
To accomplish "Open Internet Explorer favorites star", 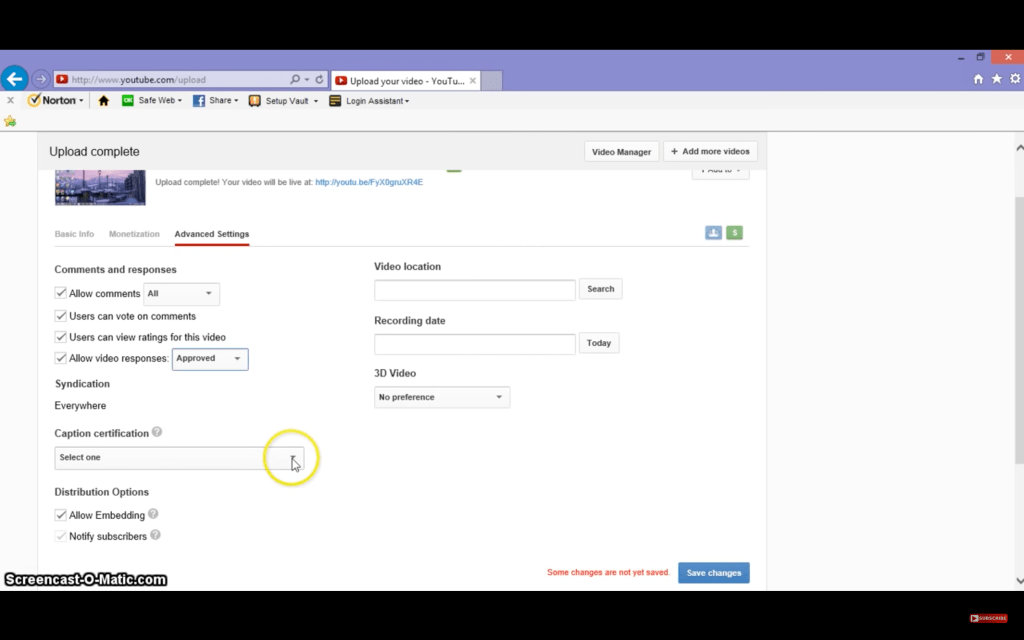I will 996,79.
